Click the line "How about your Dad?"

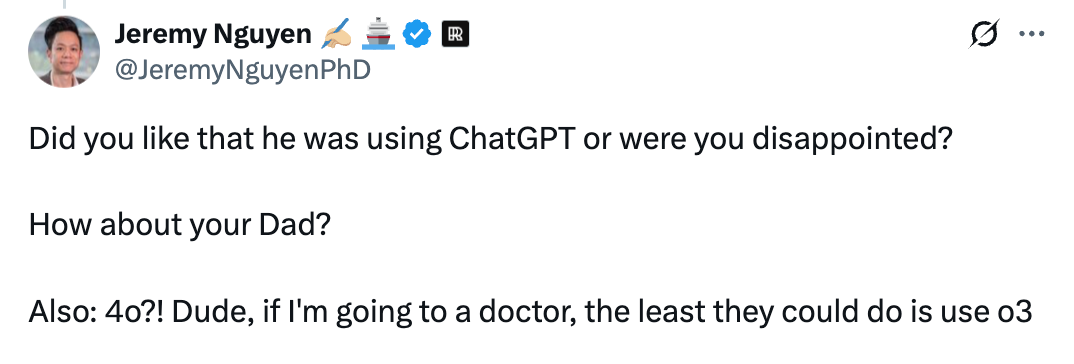pos(179,226)
